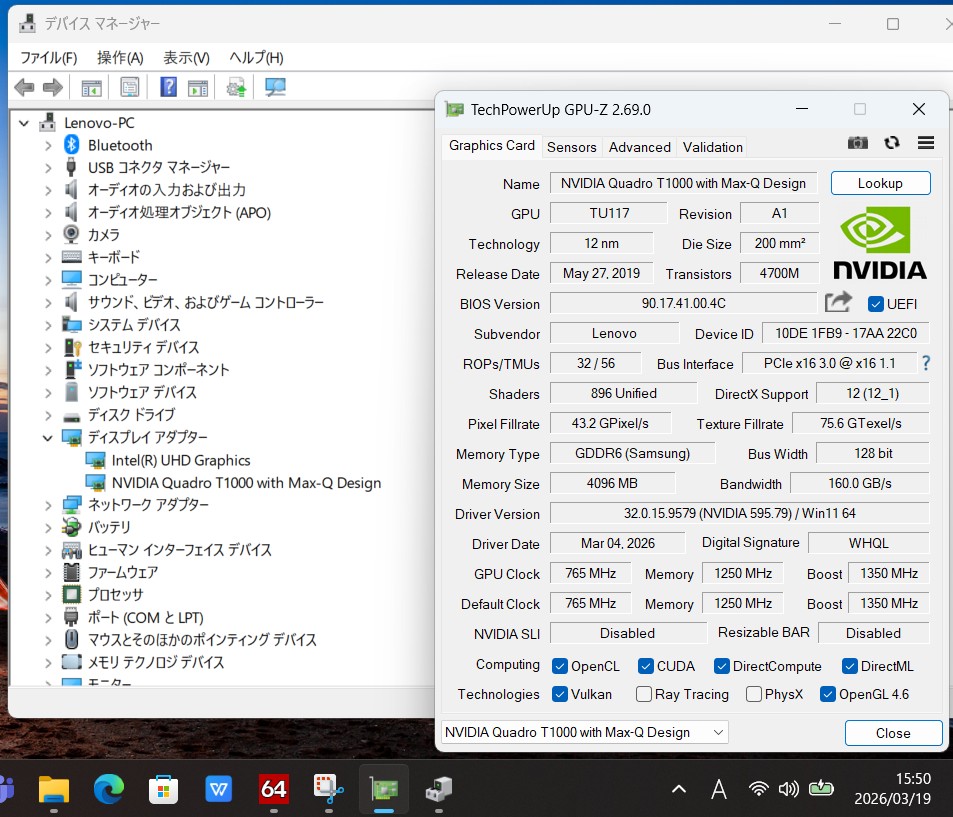This screenshot has width=953, height=817.
Task: Click the GPU-Z refresh icon
Action: (x=892, y=143)
